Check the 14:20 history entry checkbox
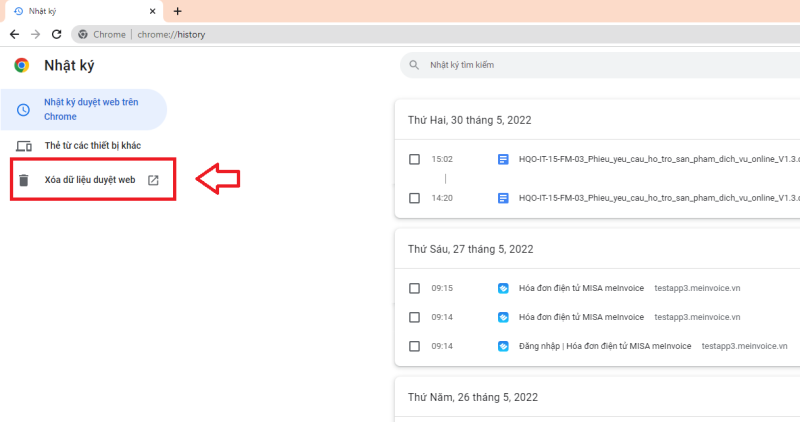Viewport: 800px width, 422px height. point(414,198)
